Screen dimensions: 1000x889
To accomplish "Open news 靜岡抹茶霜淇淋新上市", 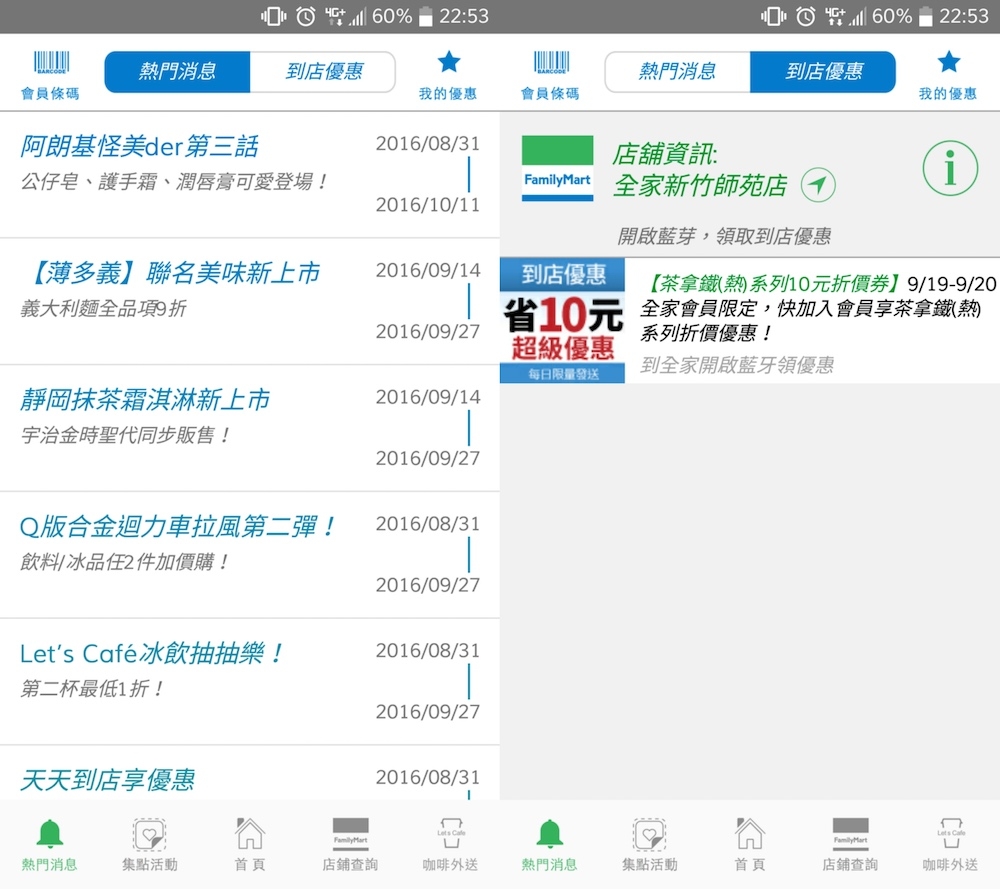I will (x=249, y=429).
